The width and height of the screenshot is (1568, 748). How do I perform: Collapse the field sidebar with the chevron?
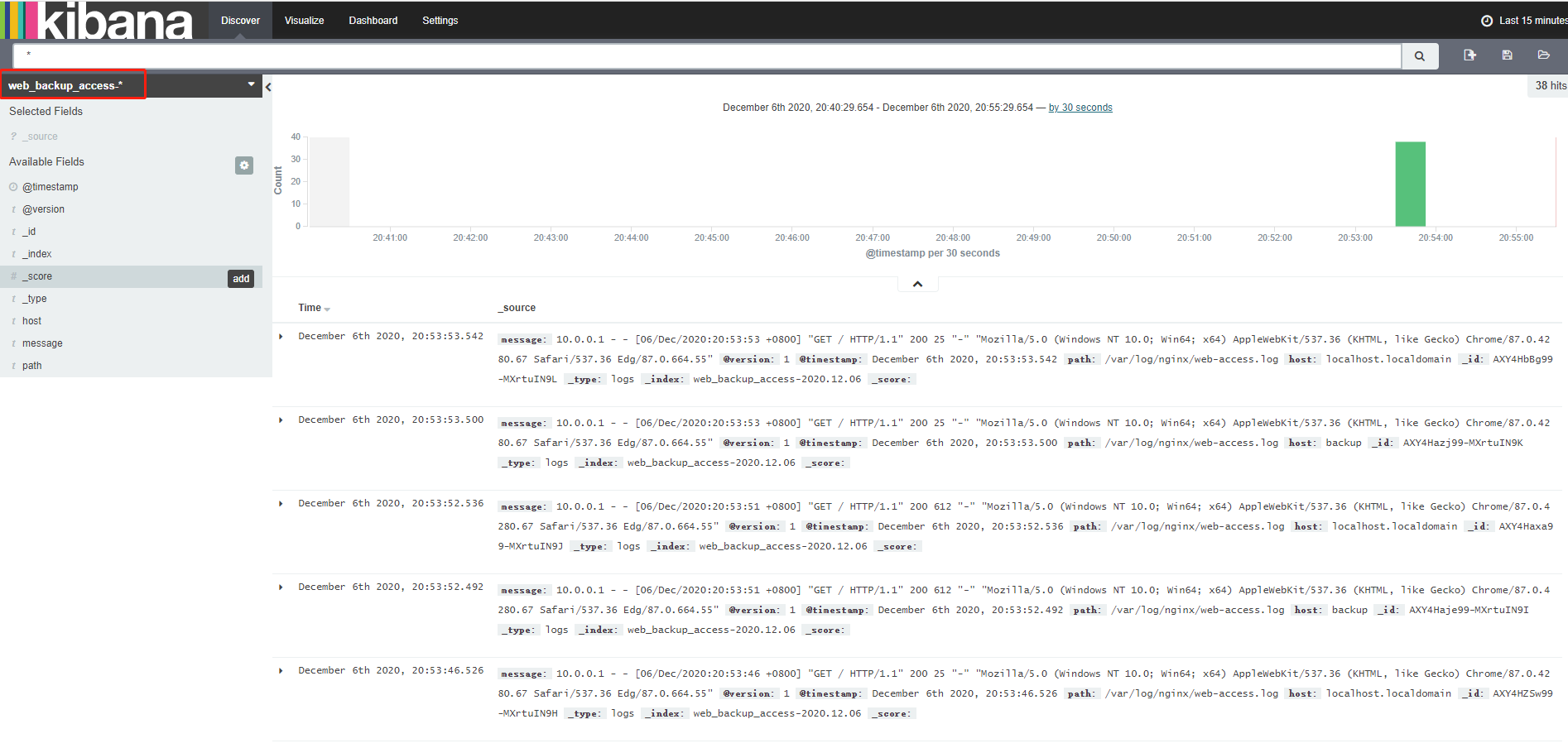(267, 86)
